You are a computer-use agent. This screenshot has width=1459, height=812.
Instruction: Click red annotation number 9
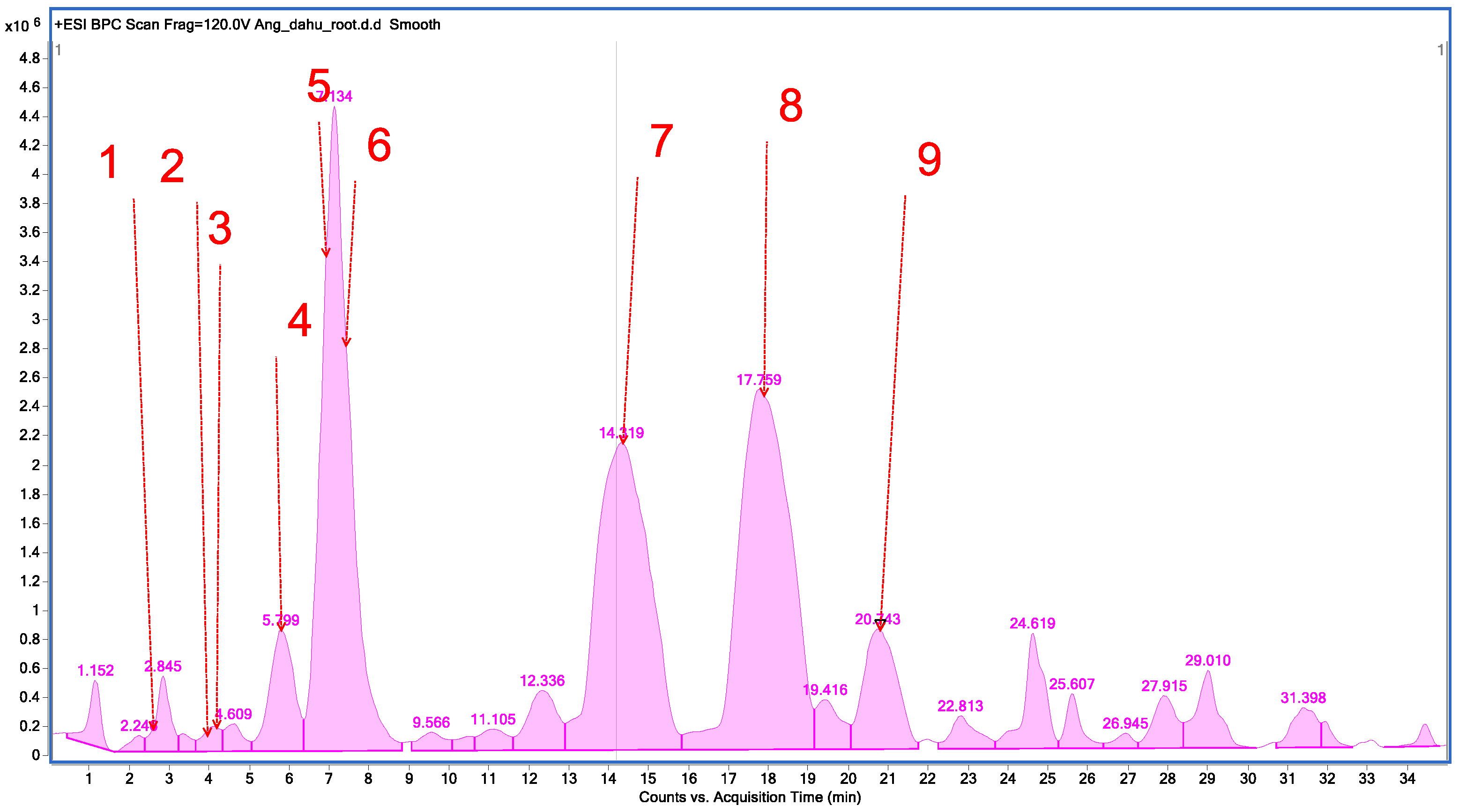coord(929,160)
